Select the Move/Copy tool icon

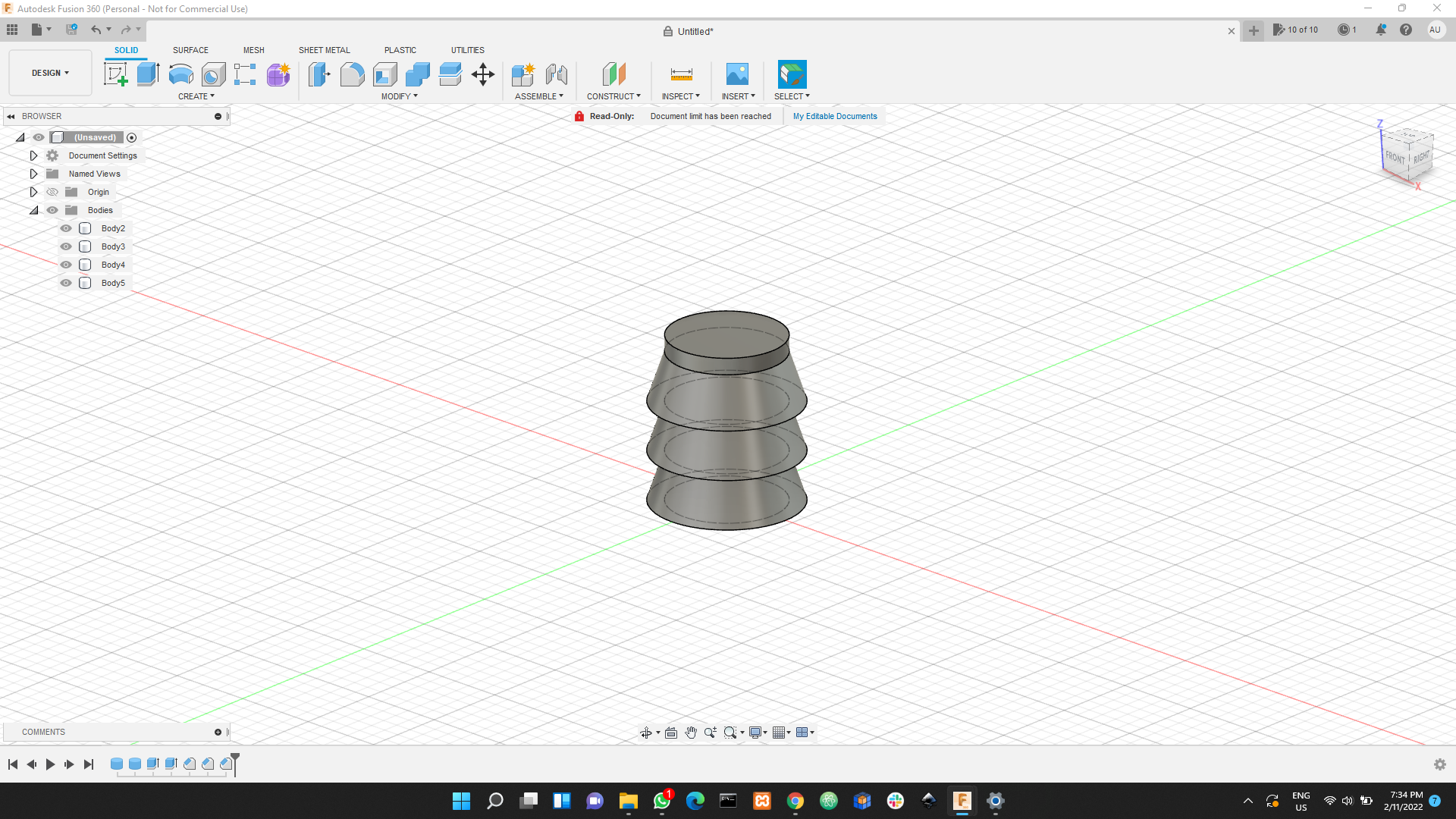pos(483,73)
